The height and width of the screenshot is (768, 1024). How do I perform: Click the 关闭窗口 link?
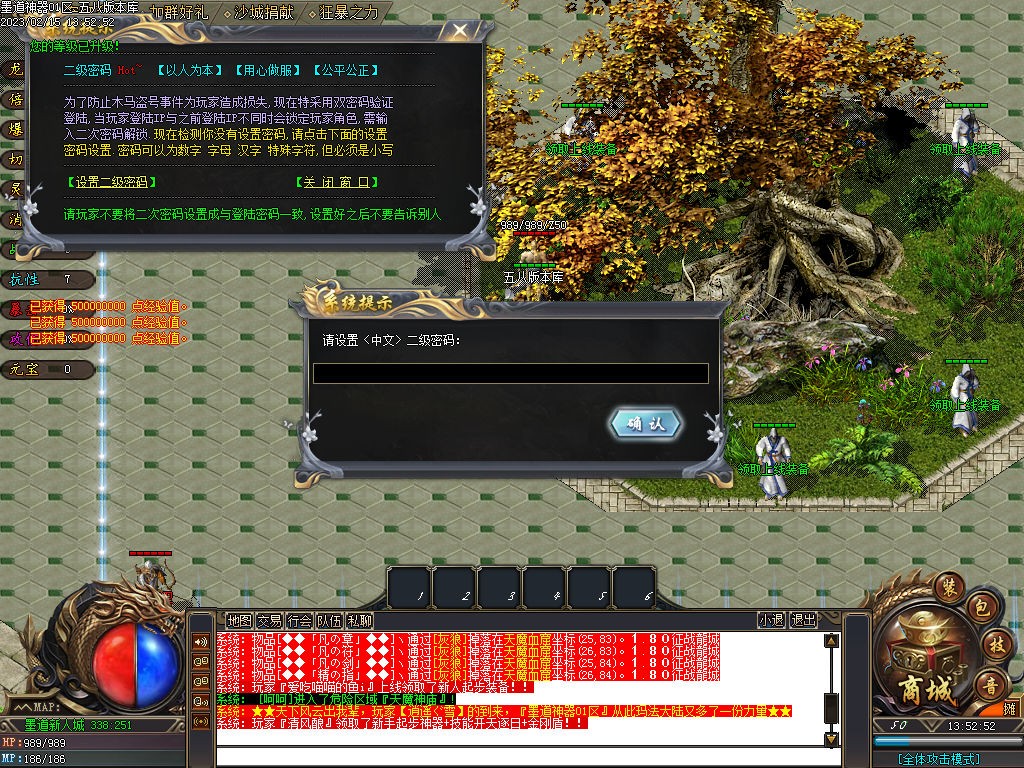pyautogui.click(x=336, y=182)
